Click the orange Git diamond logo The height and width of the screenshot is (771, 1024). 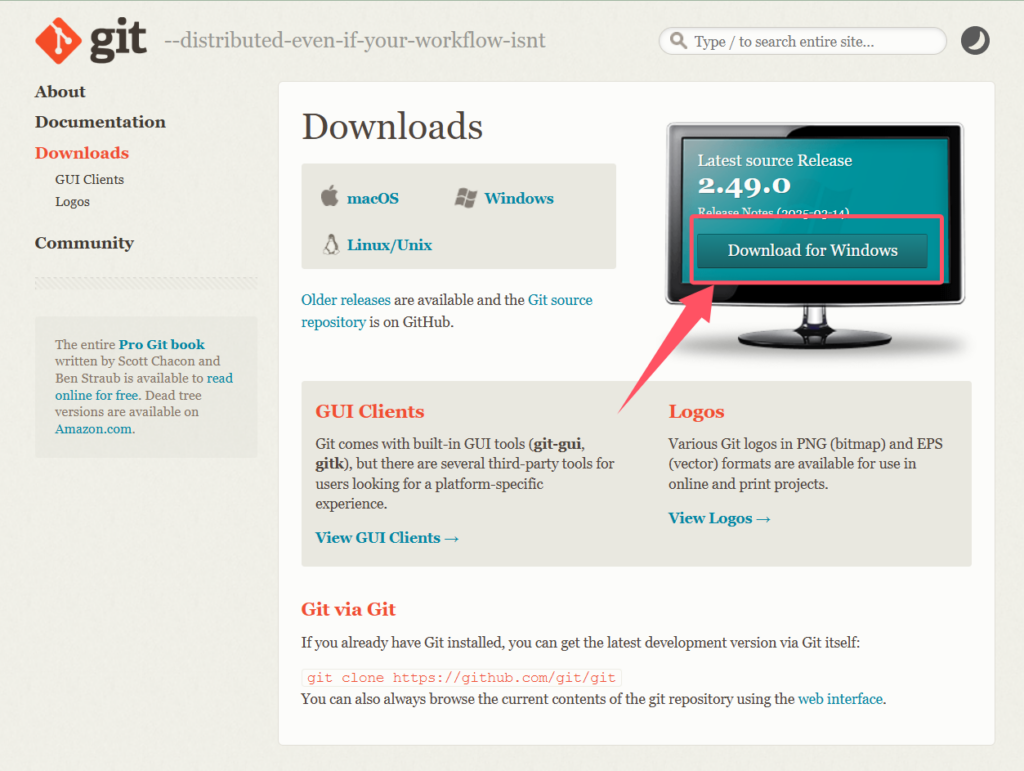tap(58, 40)
